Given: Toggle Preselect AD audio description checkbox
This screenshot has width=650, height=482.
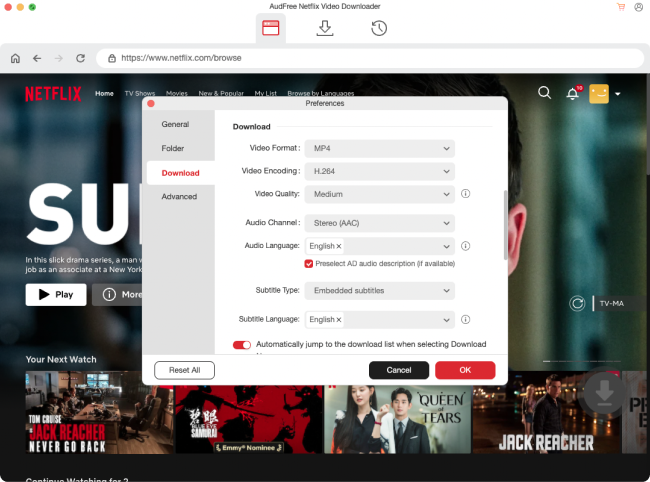Looking at the screenshot, I should (308, 264).
